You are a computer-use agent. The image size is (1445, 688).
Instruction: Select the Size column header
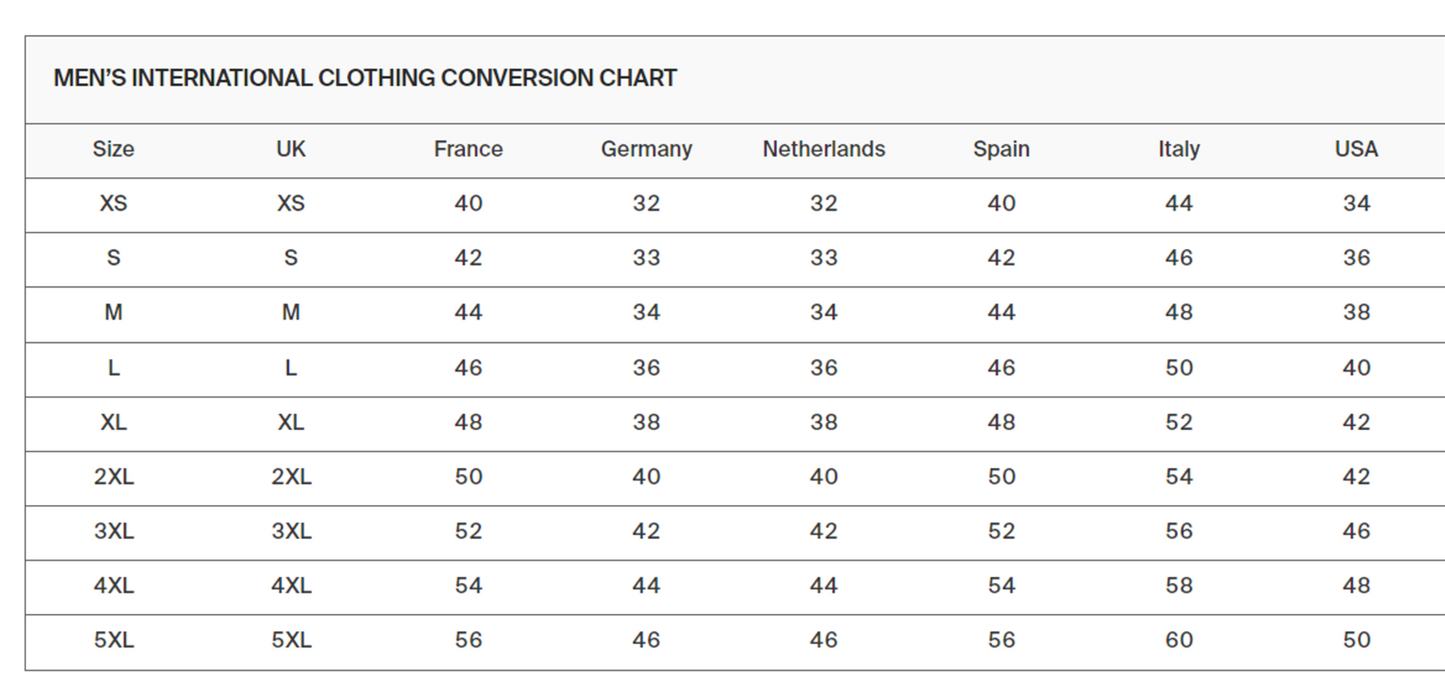(x=113, y=149)
